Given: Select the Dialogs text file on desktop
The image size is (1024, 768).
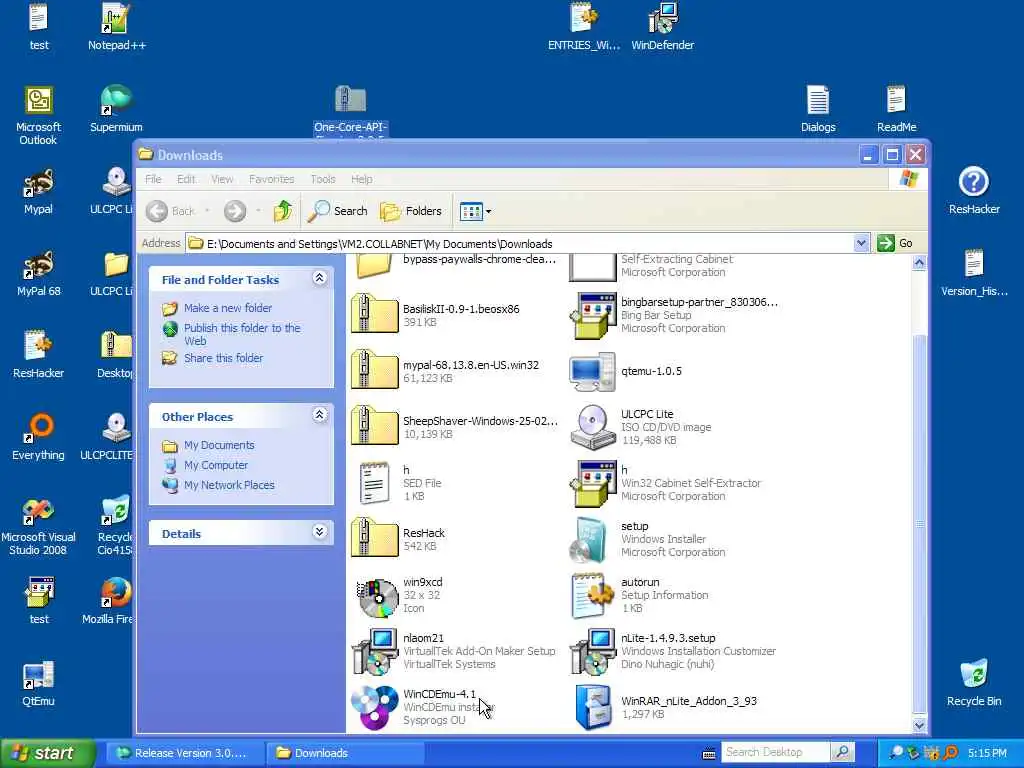Looking at the screenshot, I should [818, 108].
